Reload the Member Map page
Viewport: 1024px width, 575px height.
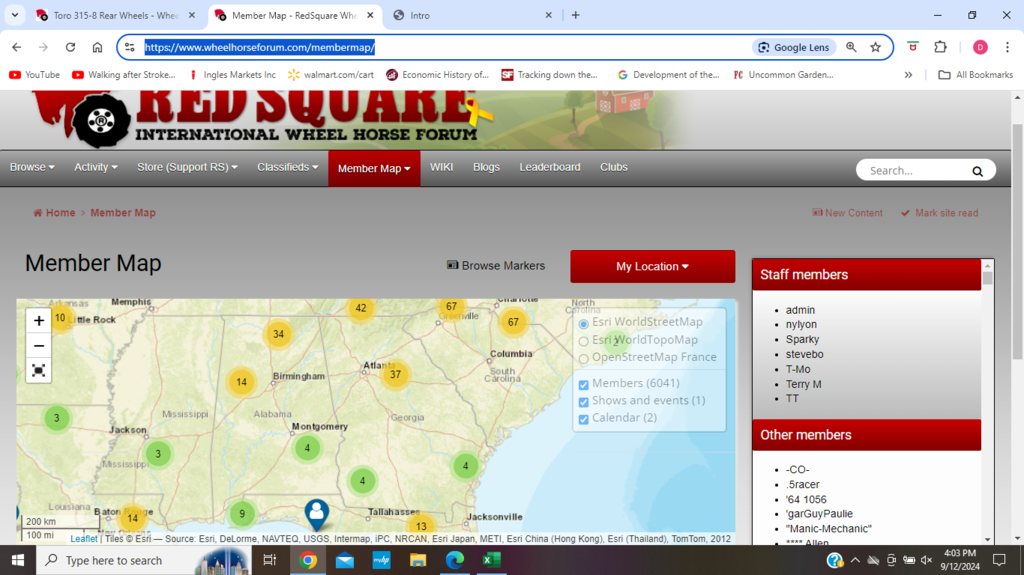tap(70, 47)
